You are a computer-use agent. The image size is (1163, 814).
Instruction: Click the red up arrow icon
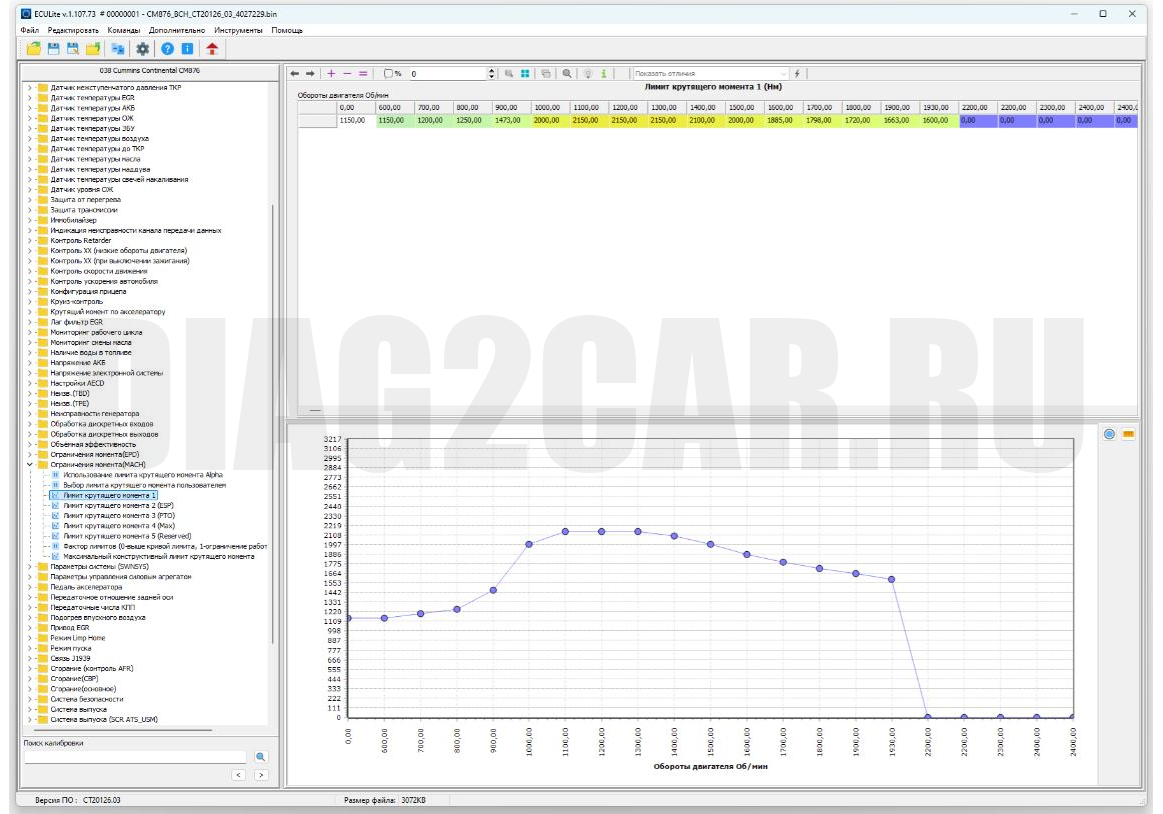click(212, 49)
